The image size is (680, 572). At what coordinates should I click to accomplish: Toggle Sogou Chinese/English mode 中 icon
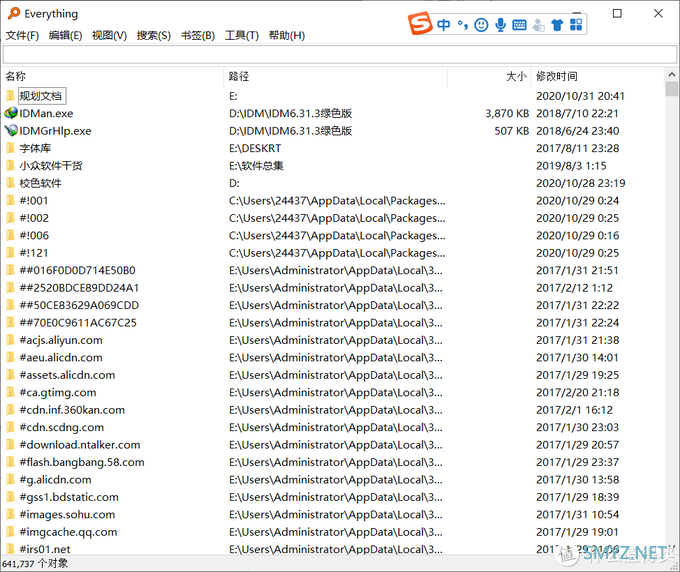click(443, 25)
